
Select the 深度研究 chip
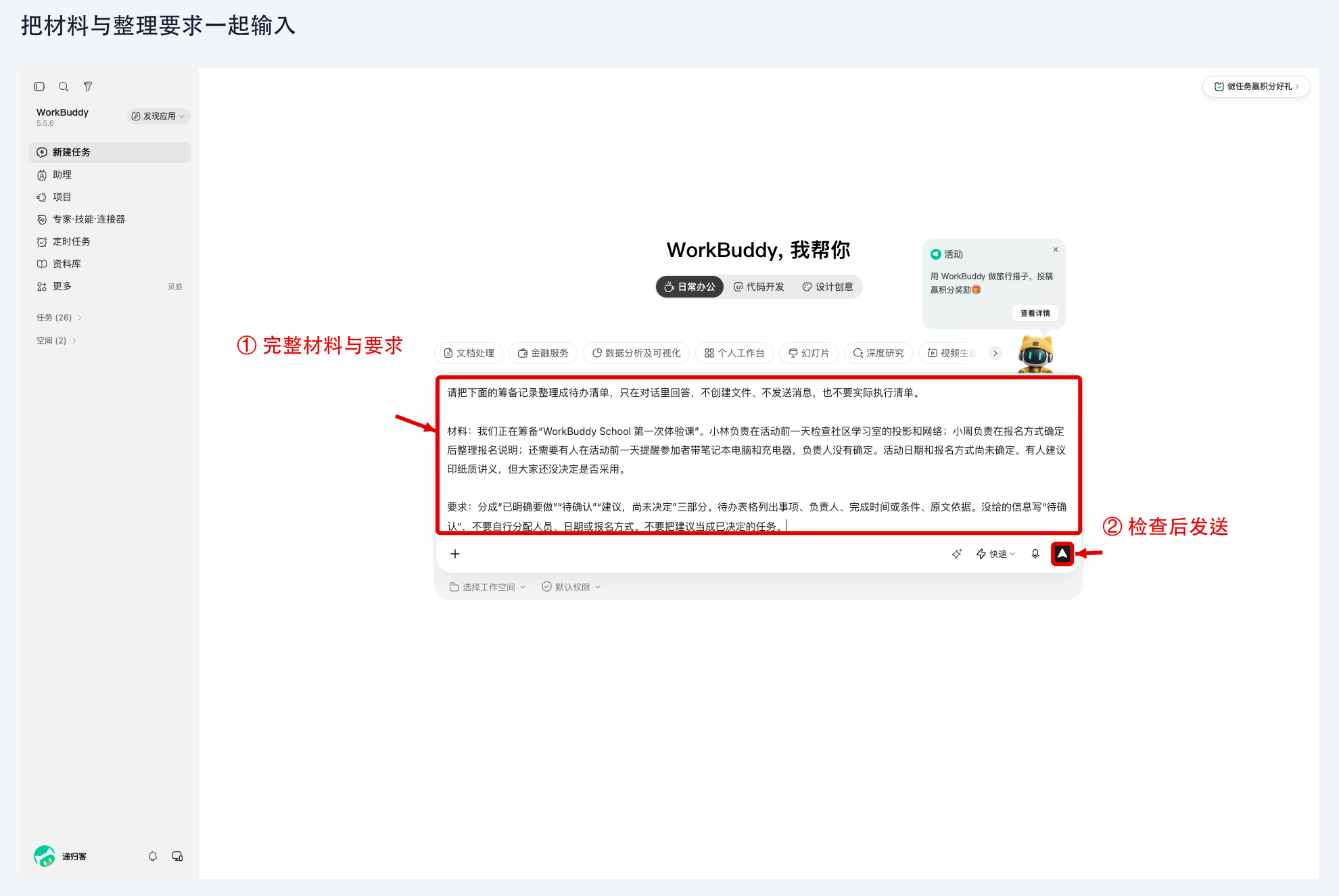pyautogui.click(x=878, y=353)
